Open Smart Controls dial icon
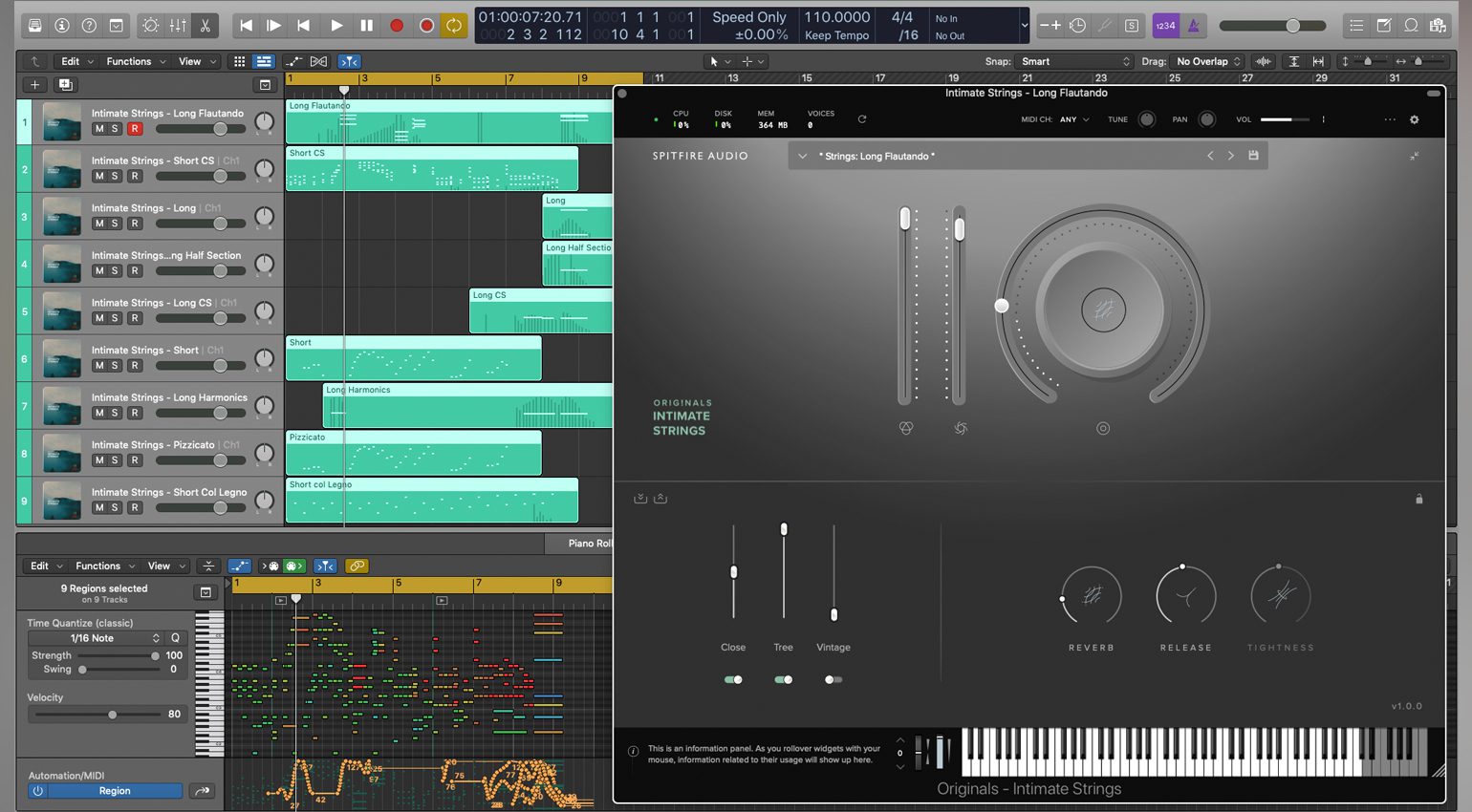This screenshot has height=812, width=1472. 150,26
